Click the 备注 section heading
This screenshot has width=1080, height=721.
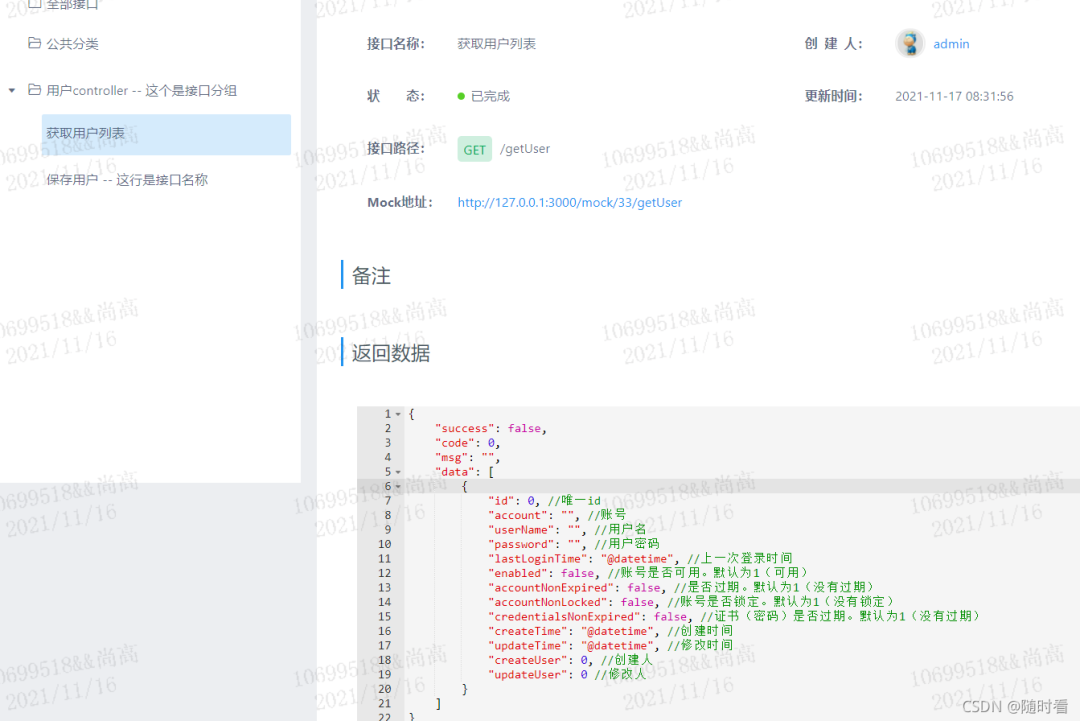371,275
